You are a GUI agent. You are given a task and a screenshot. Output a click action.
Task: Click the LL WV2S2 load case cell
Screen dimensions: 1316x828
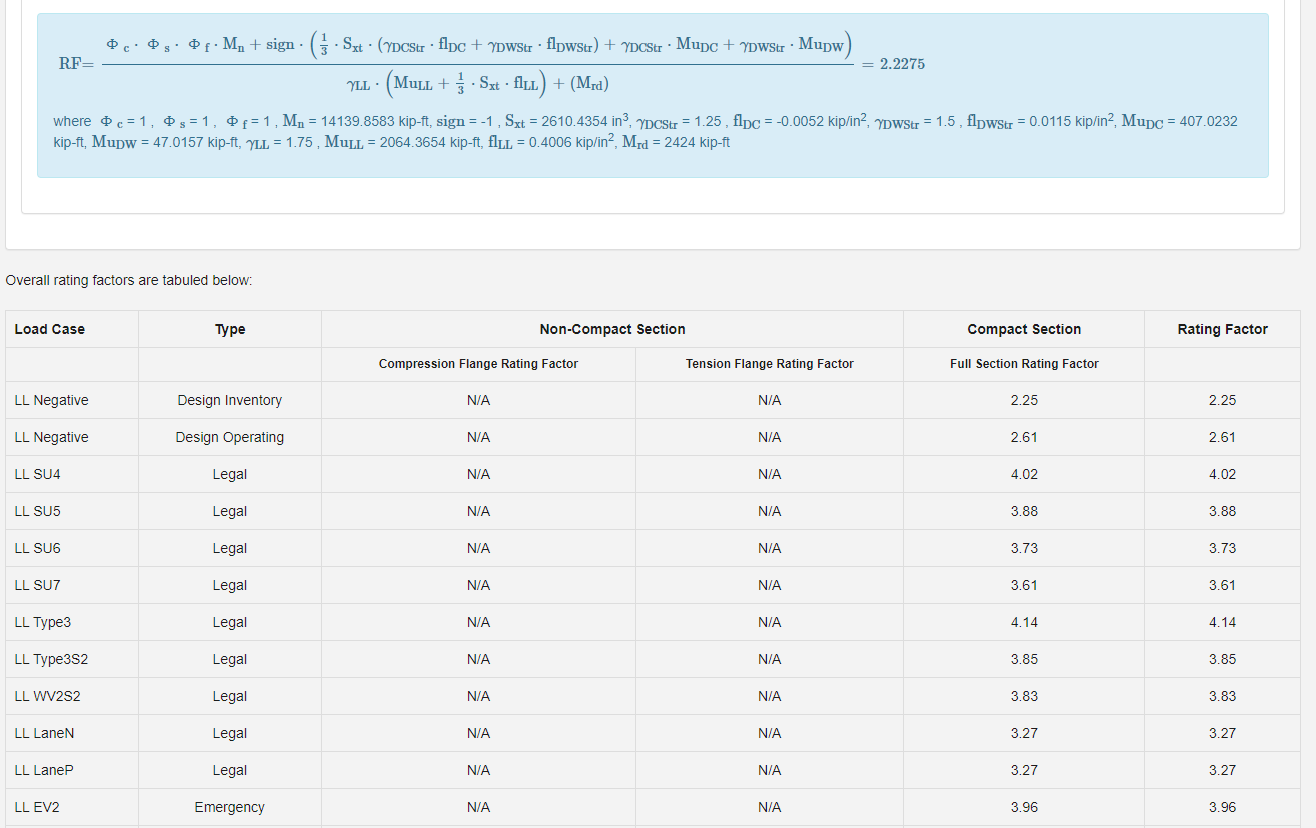point(48,696)
